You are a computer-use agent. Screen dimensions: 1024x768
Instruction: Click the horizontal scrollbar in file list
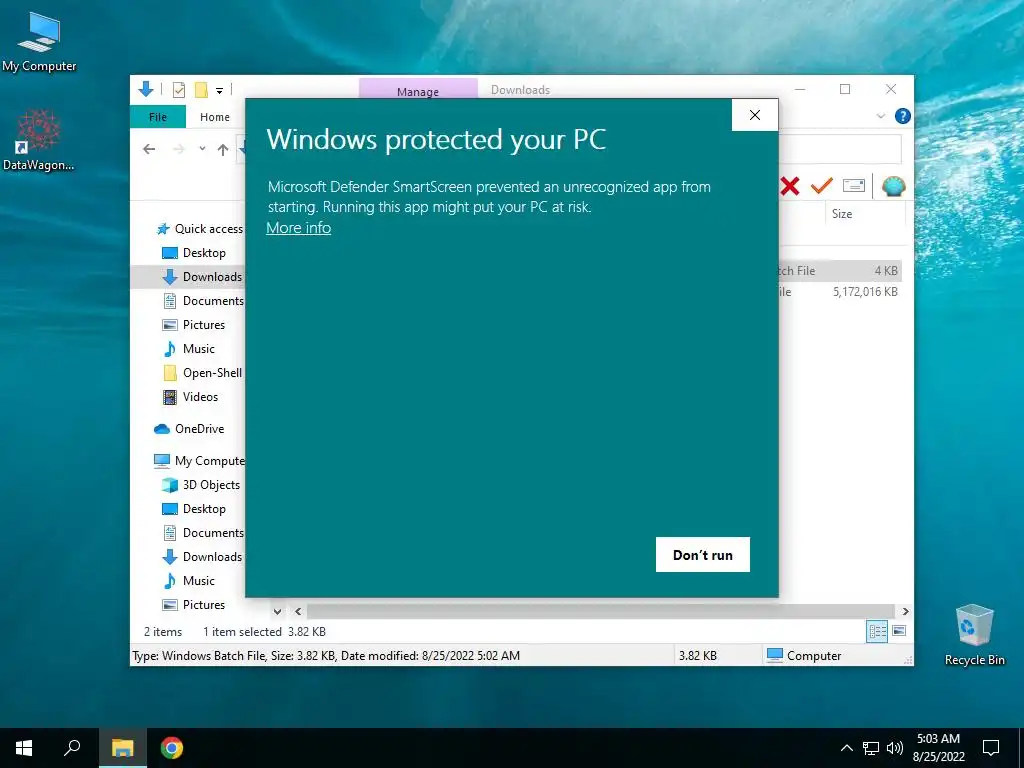[x=599, y=611]
